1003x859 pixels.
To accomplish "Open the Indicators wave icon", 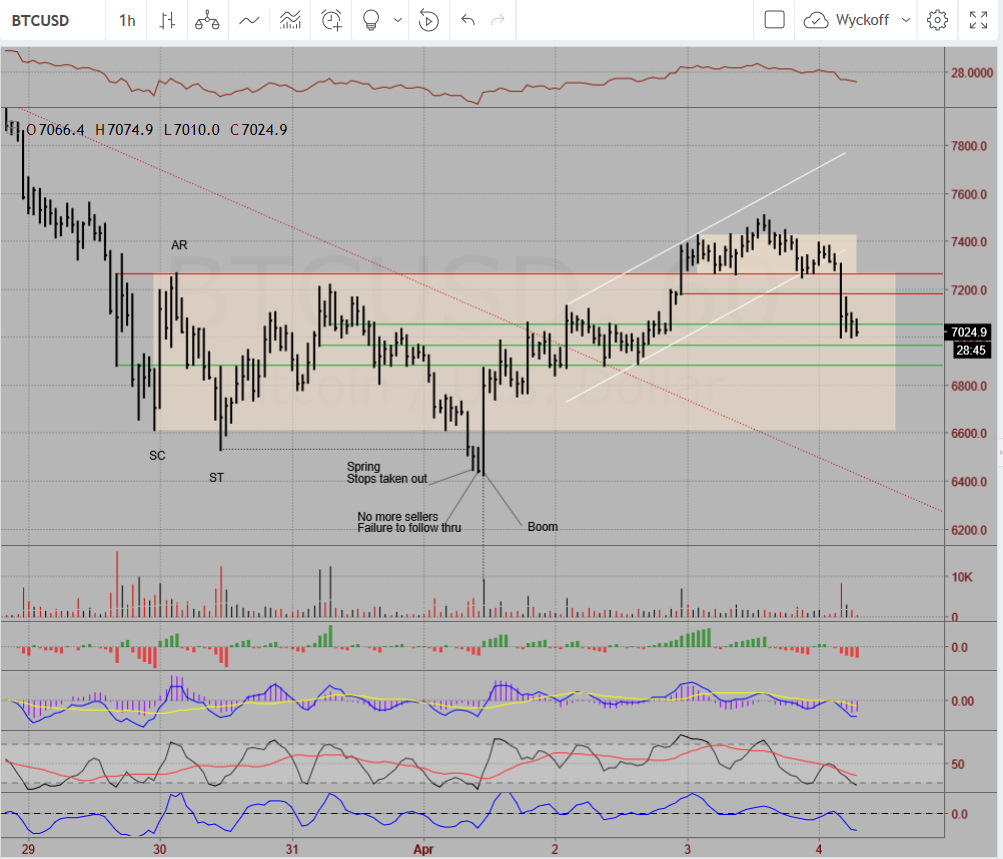I will 250,20.
